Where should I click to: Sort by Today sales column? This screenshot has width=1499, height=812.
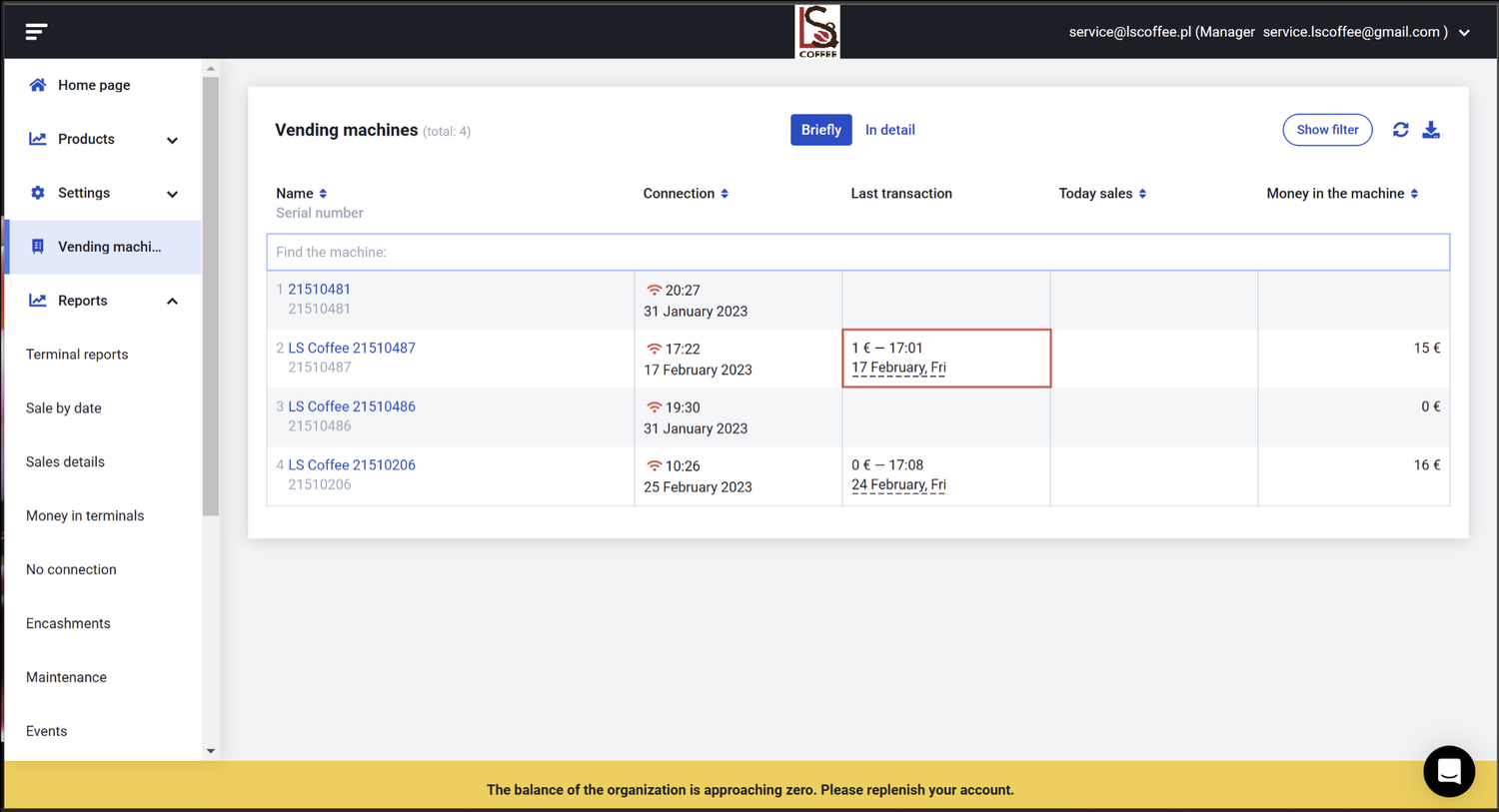click(x=1142, y=194)
